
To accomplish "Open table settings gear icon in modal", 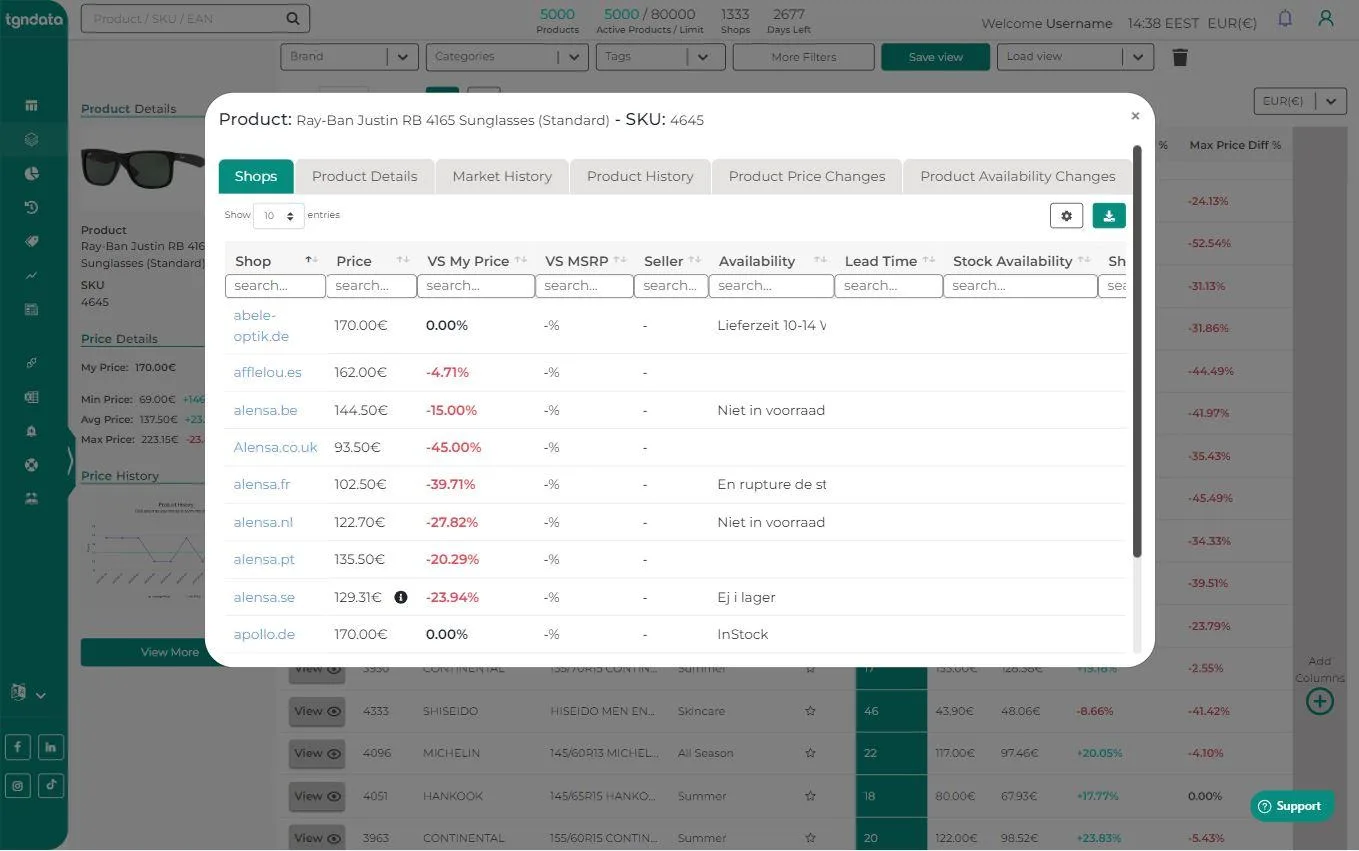I will (x=1066, y=216).
